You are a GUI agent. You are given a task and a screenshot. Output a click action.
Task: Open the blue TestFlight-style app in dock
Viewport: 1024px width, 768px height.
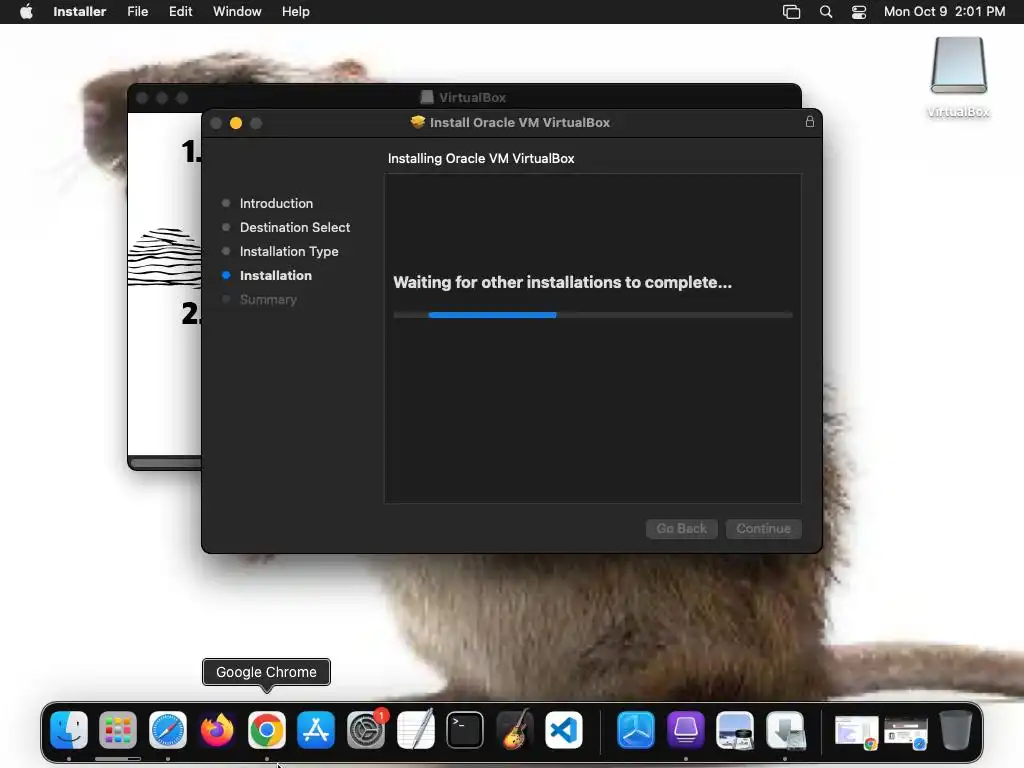click(636, 730)
